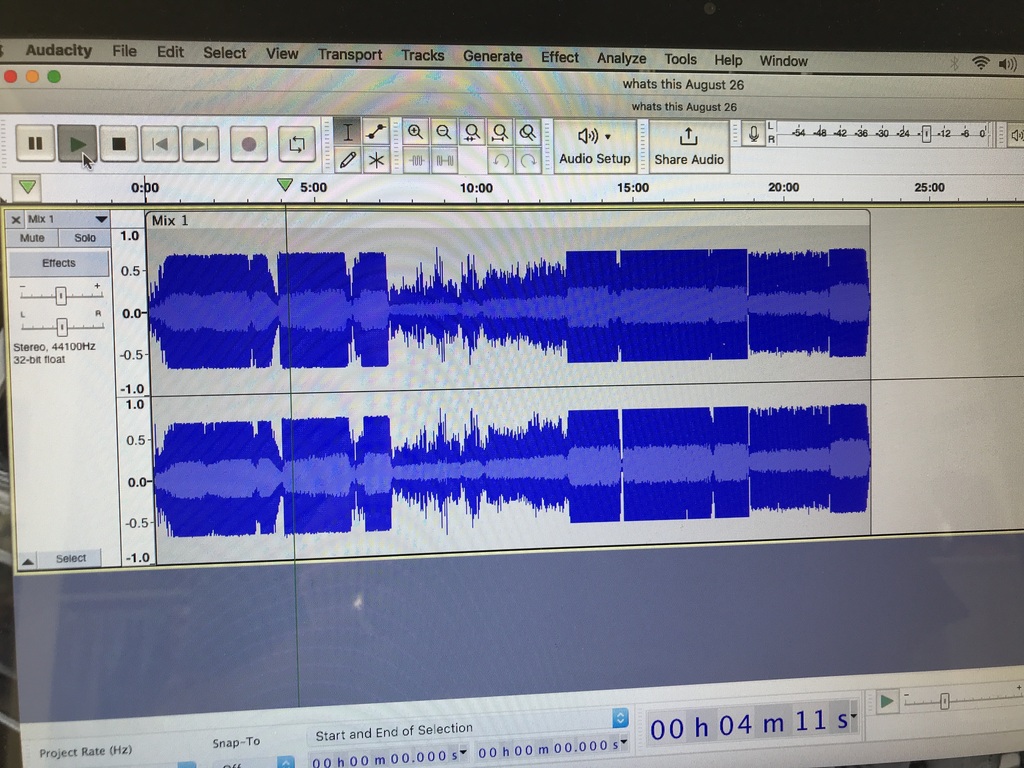Skip to start of project
This screenshot has height=768, width=1024.
click(160, 144)
